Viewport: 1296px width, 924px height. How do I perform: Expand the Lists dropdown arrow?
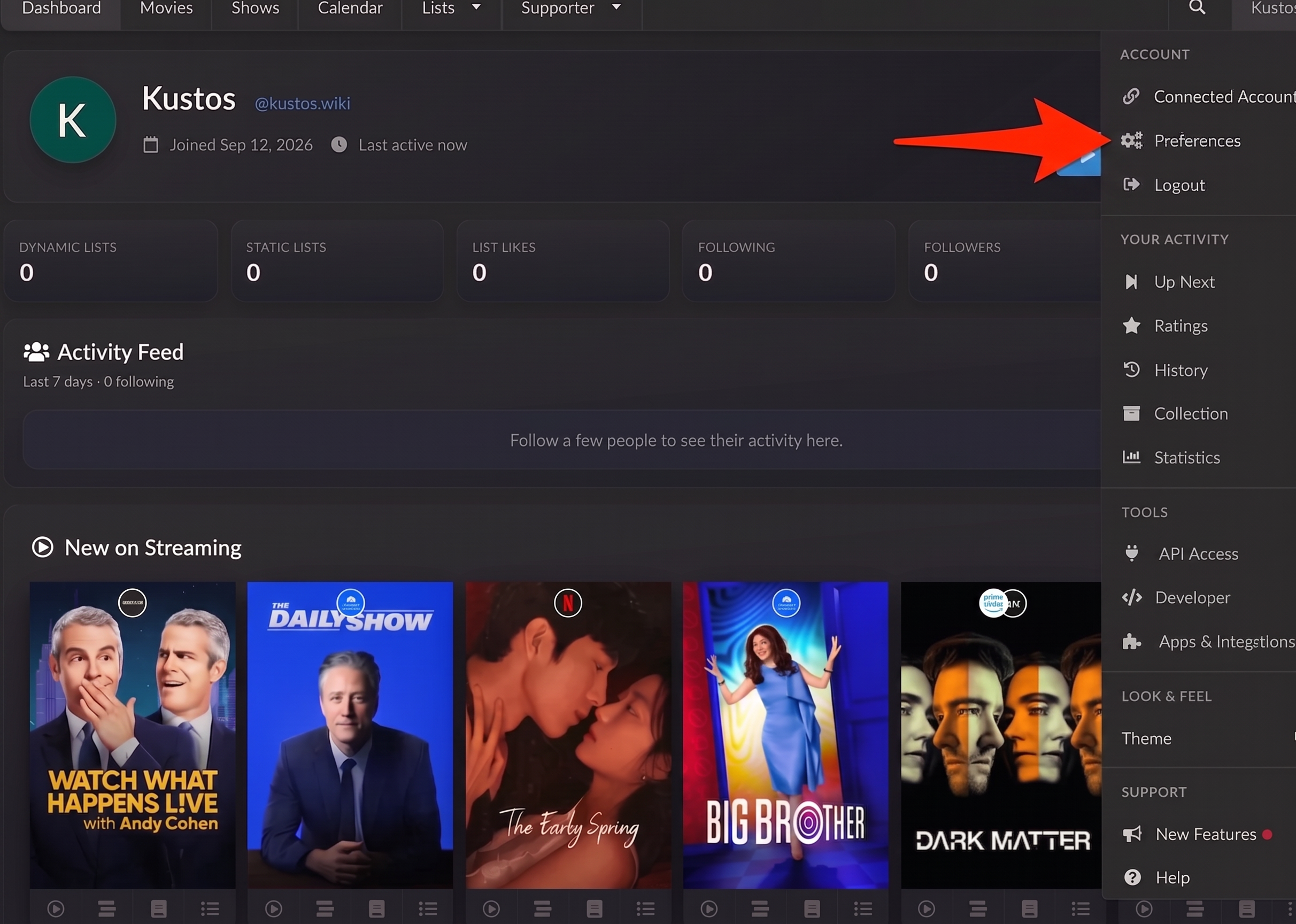click(477, 7)
